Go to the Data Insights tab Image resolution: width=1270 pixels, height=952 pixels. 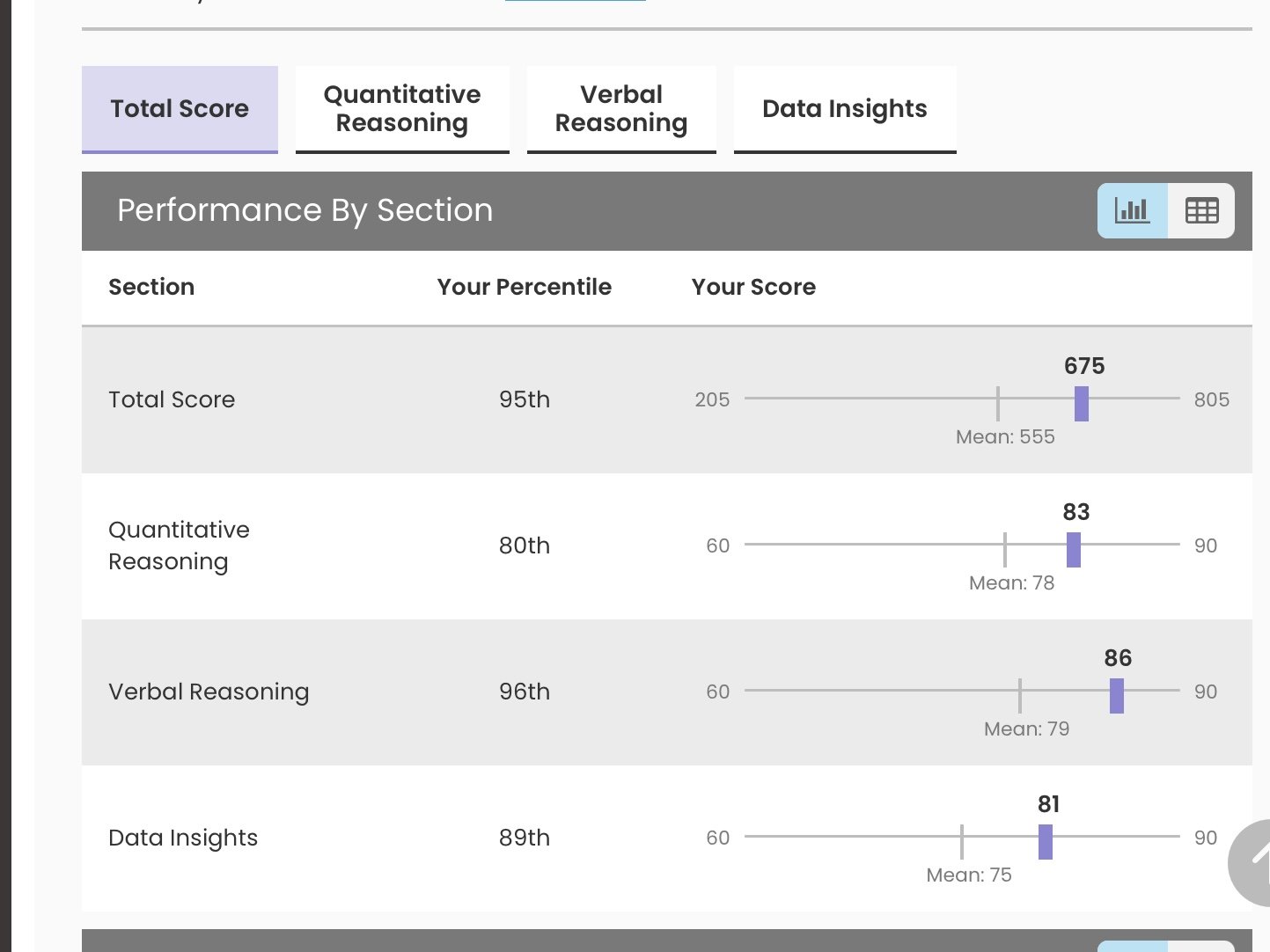pos(845,109)
